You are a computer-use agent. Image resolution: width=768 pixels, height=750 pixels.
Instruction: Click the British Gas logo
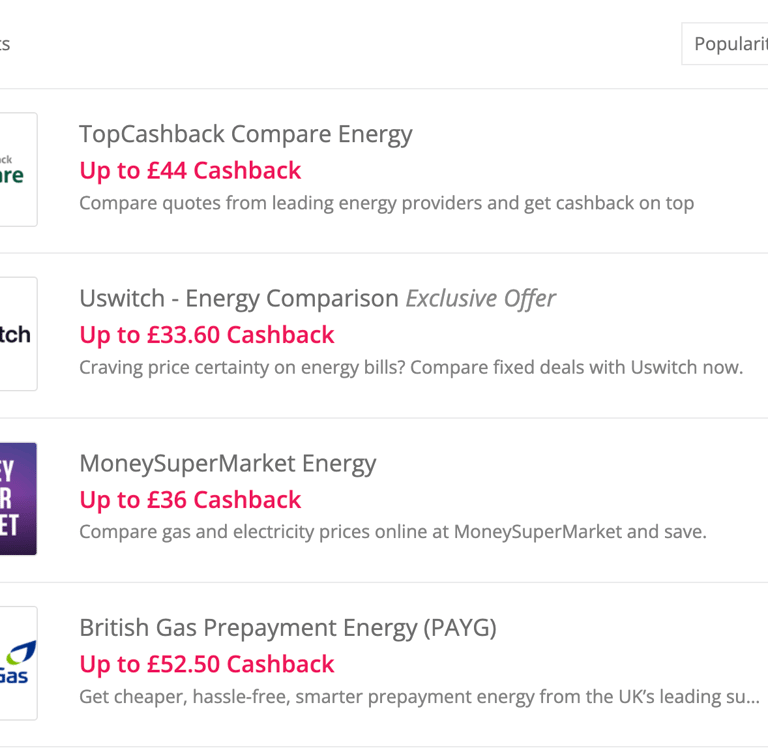tap(17, 663)
